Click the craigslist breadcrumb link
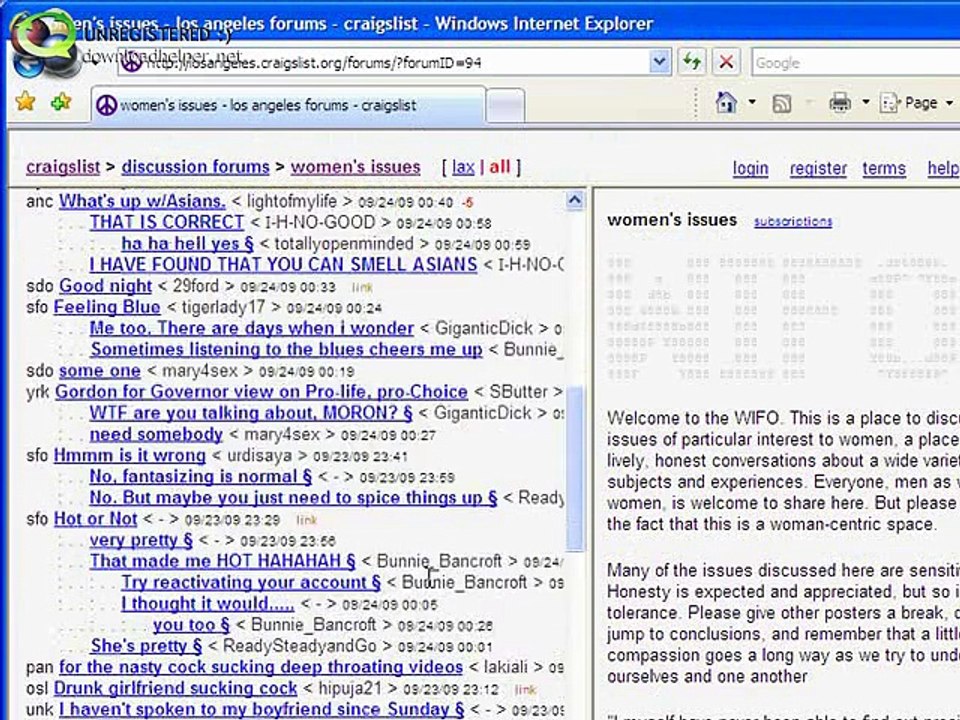This screenshot has height=720, width=960. point(63,167)
